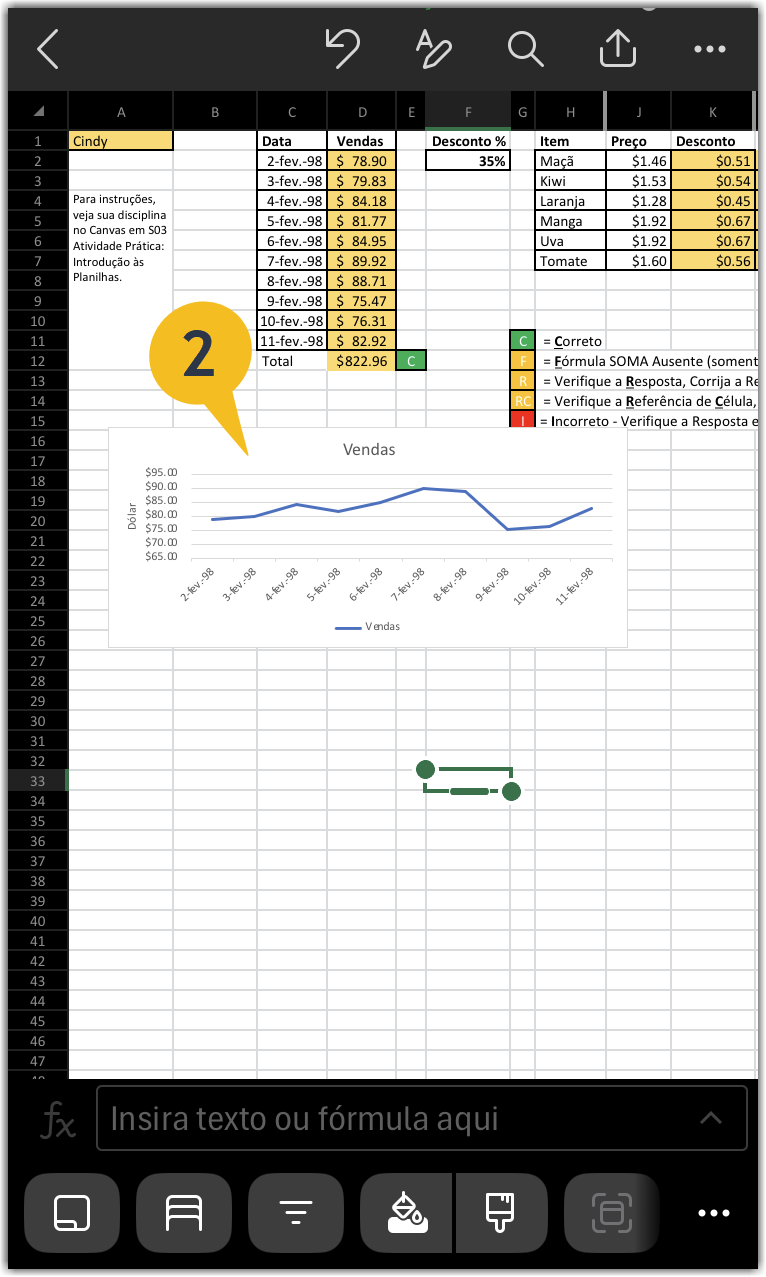Screen dimensions: 766x1277
Task: Tap the Vendas chart title
Action: 369,450
